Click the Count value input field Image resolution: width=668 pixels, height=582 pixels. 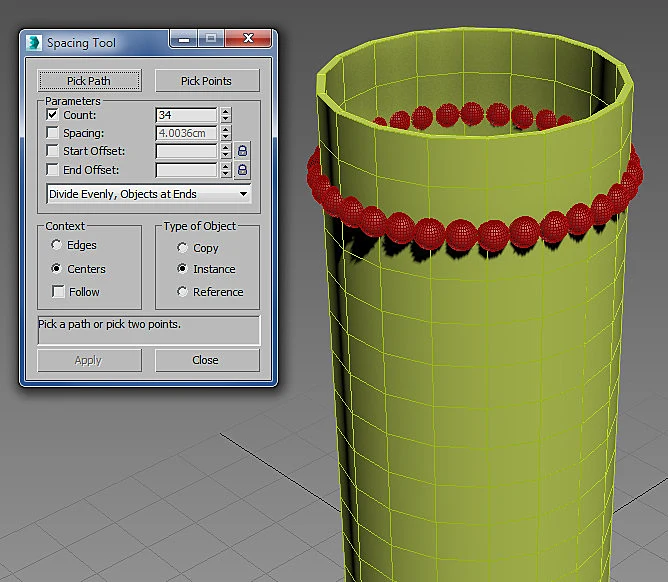click(x=186, y=115)
